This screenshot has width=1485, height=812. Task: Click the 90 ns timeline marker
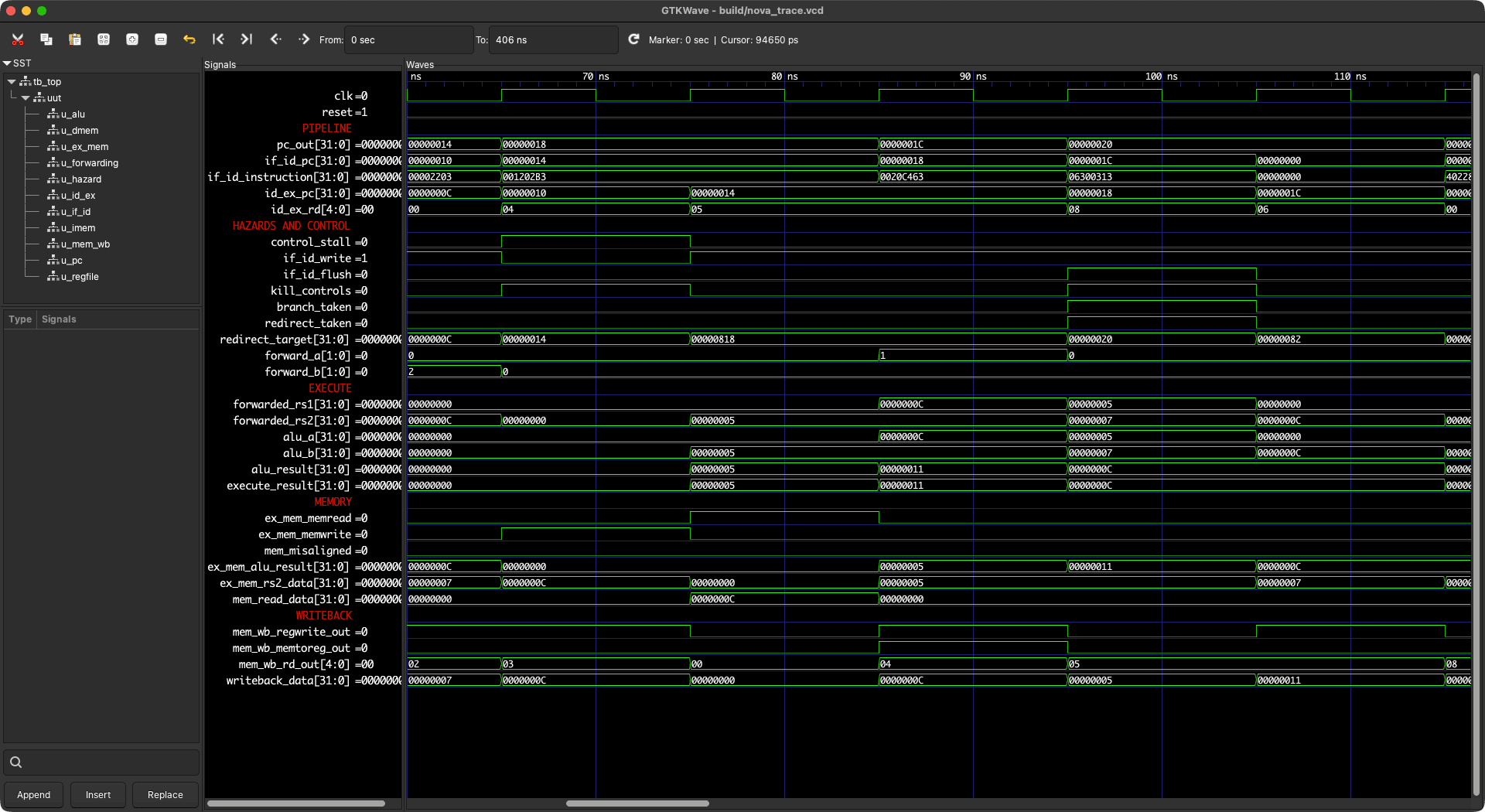(972, 77)
